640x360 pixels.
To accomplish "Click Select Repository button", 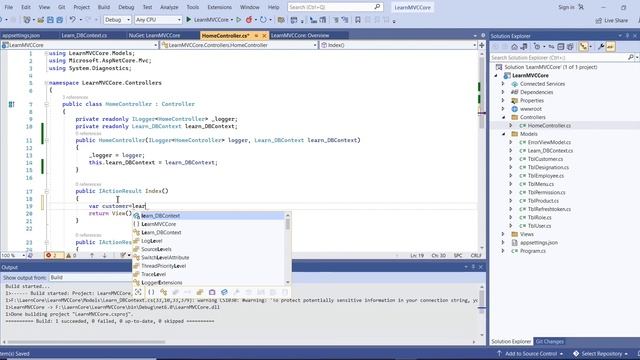I will coord(601,353).
